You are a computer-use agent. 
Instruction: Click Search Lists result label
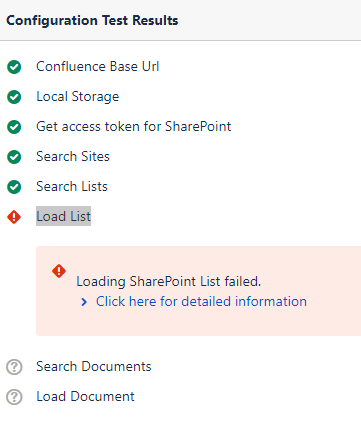pyautogui.click(x=72, y=186)
